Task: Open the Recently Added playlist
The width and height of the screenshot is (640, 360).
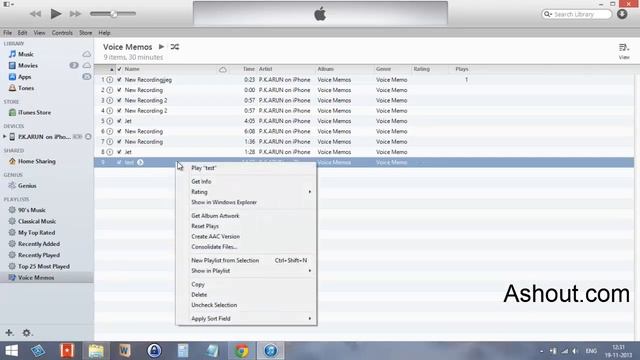Action: [x=39, y=244]
